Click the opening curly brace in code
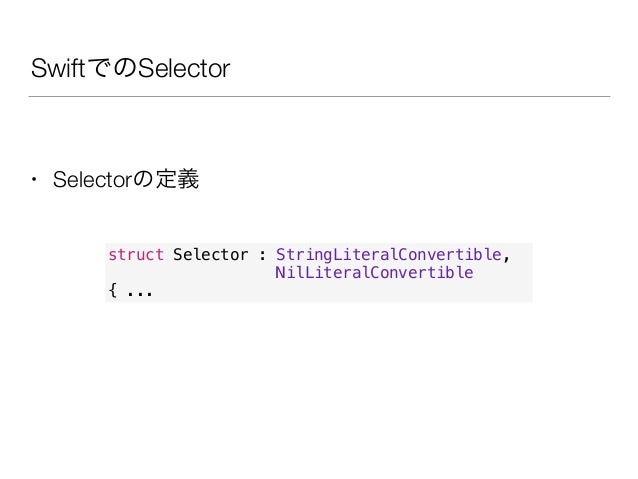 (113, 291)
